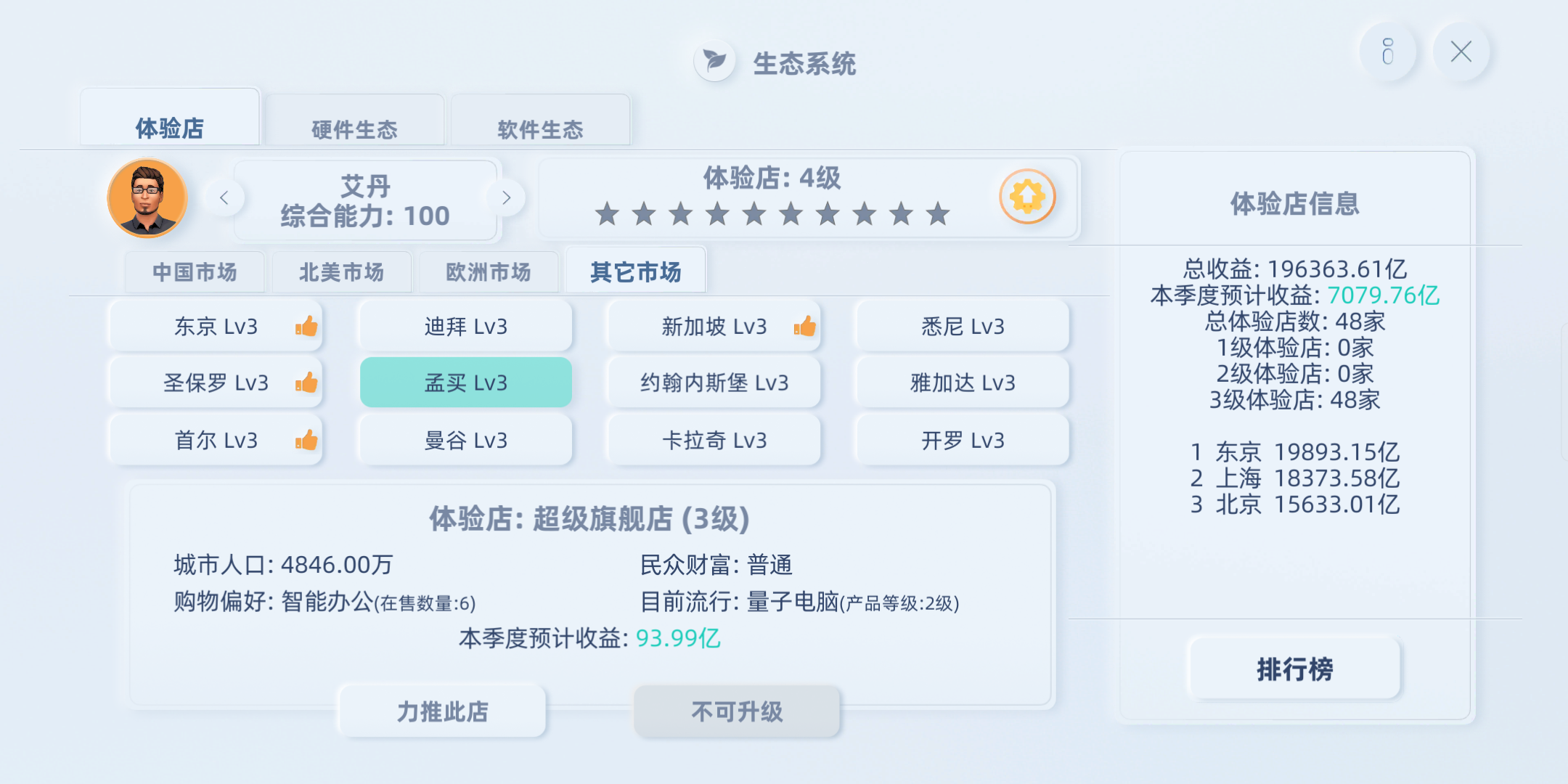Select the 开罗 Lv3 store
The height and width of the screenshot is (784, 1568).
tap(963, 440)
